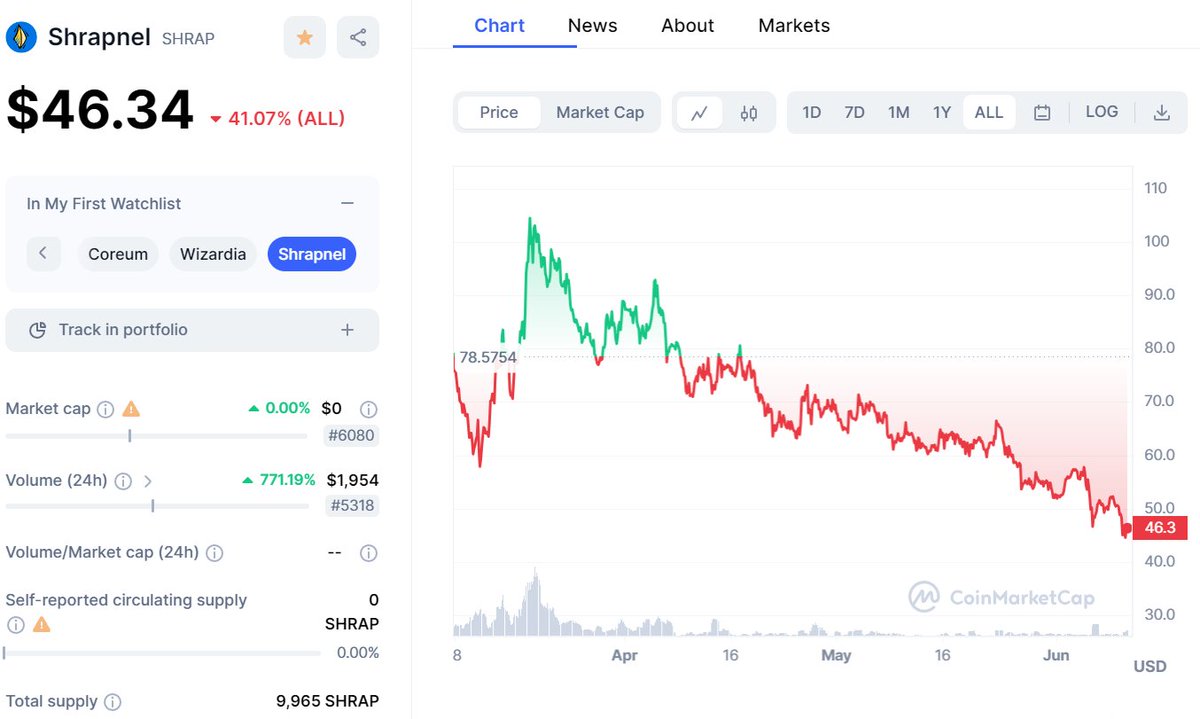Toggle the LOG scale button
This screenshot has width=1200, height=719.
(1102, 112)
